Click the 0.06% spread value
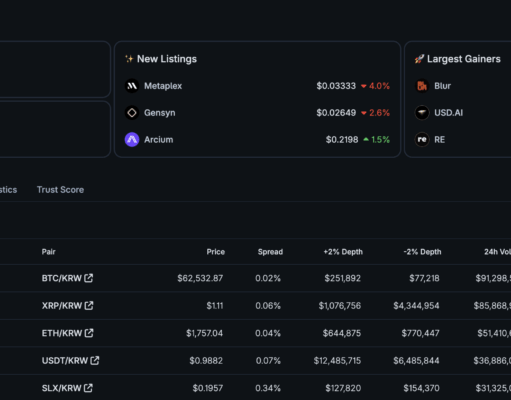The height and width of the screenshot is (400, 511). (268, 306)
